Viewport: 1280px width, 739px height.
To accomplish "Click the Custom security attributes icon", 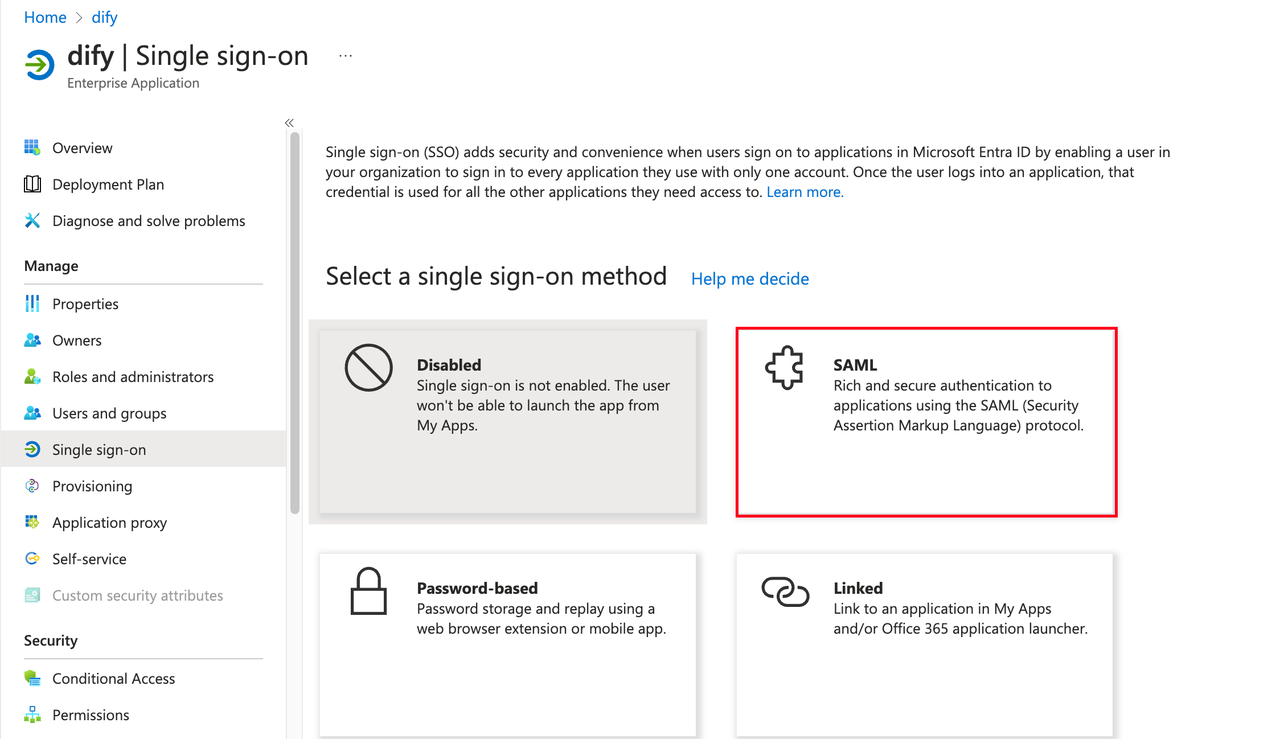I will coord(32,595).
